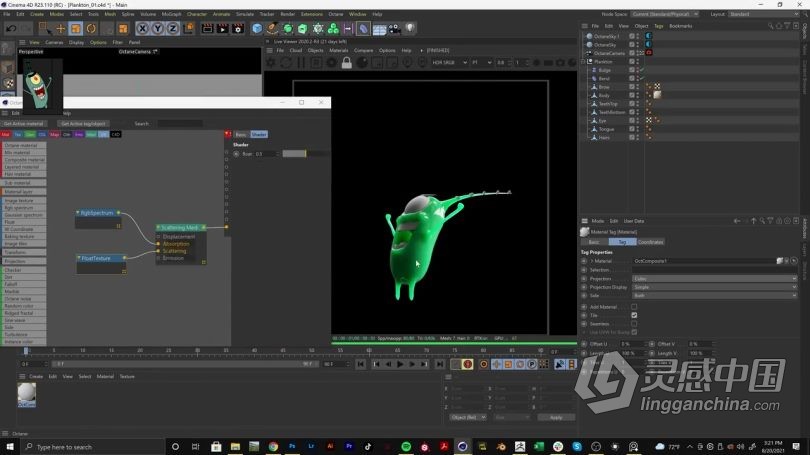Viewport: 810px width, 455px height.
Task: Open Edit Render Settings clapperboard gear icon
Action: (x=238, y=28)
